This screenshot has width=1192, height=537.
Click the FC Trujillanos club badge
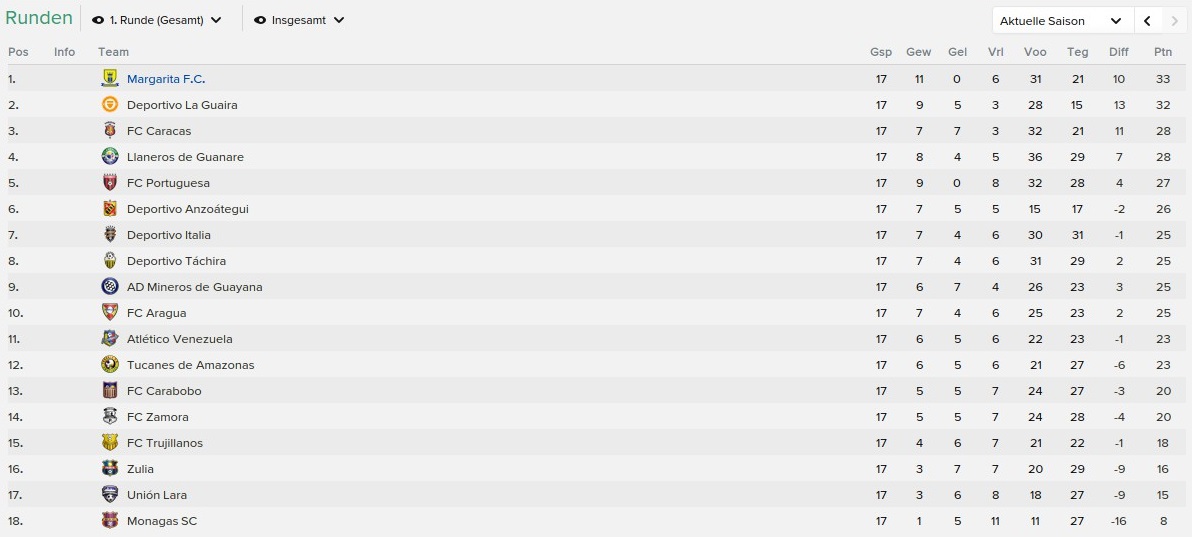click(110, 443)
